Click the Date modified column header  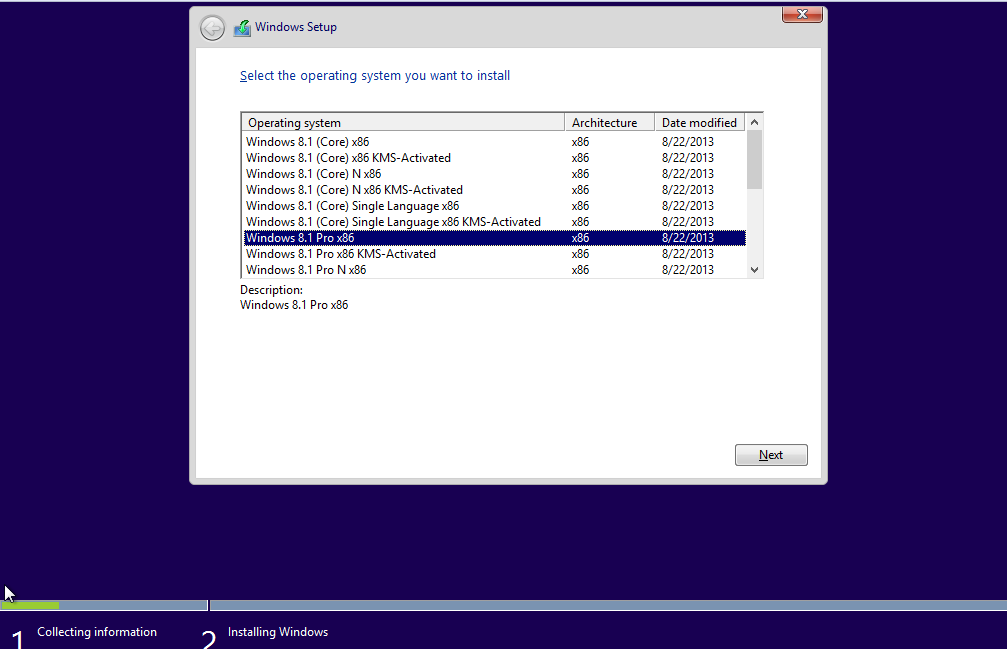700,123
